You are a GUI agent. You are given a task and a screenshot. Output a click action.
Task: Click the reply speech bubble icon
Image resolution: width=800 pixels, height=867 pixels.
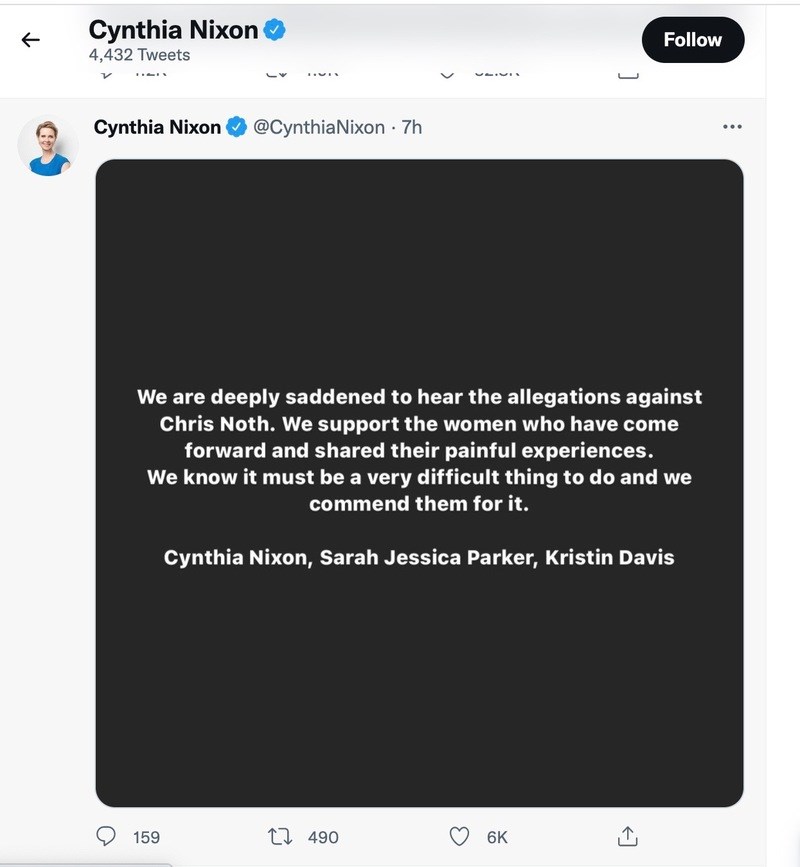tap(108, 836)
